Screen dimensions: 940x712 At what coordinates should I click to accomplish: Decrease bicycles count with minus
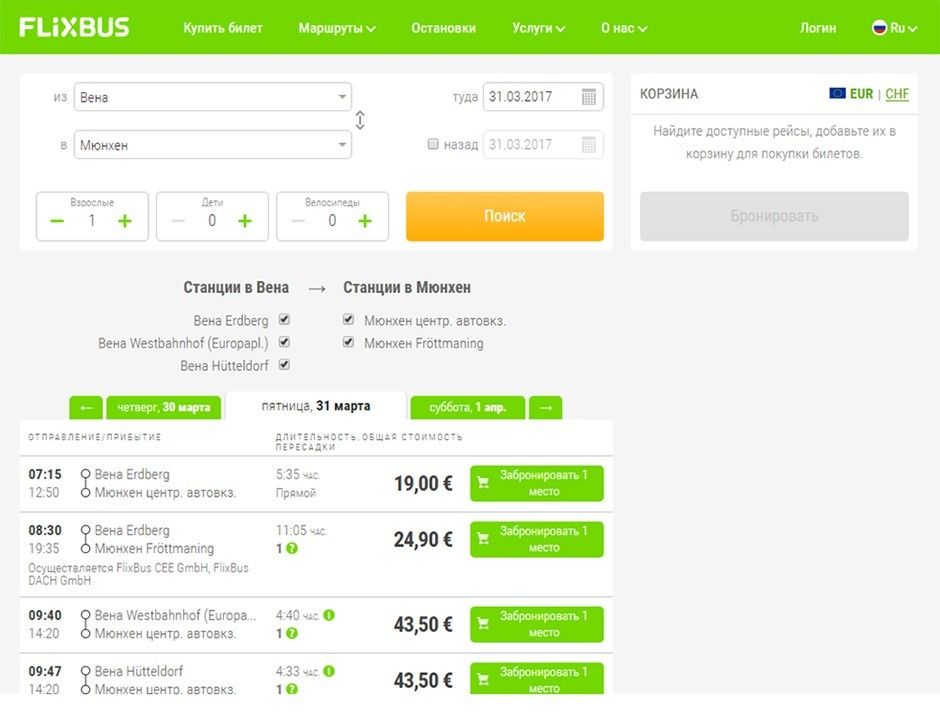click(x=298, y=221)
